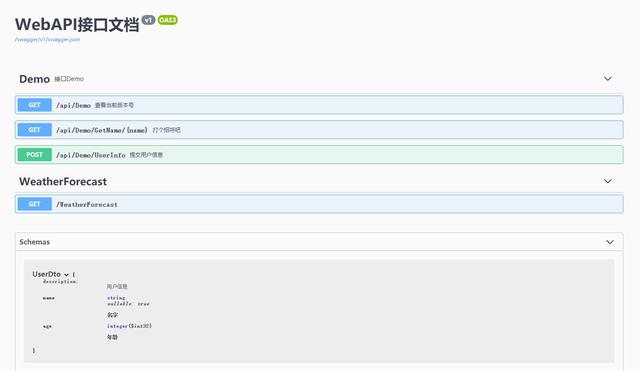Click the Schemas panel title
This screenshot has height=371, width=640.
(x=34, y=242)
